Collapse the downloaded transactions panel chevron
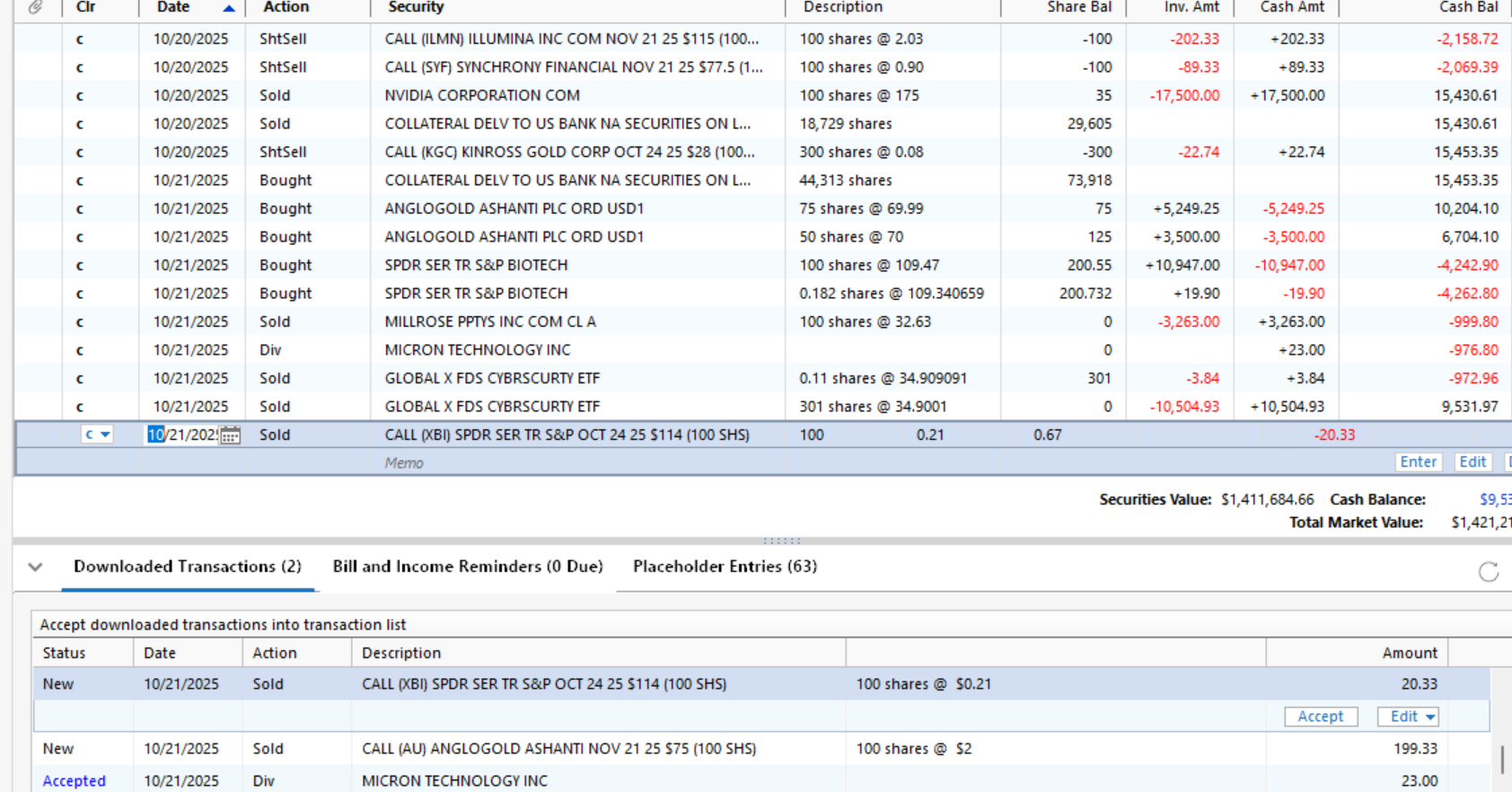Viewport: 1512px width, 792px height. 35,567
